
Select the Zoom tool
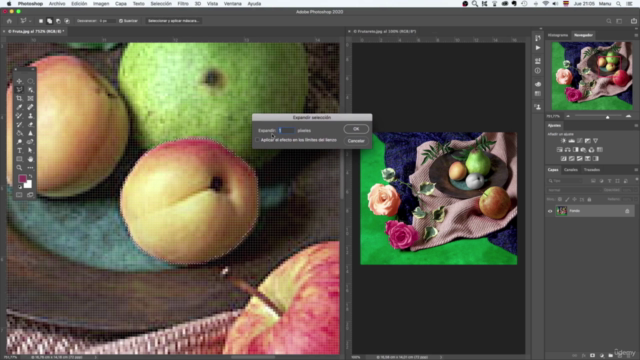[x=19, y=168]
